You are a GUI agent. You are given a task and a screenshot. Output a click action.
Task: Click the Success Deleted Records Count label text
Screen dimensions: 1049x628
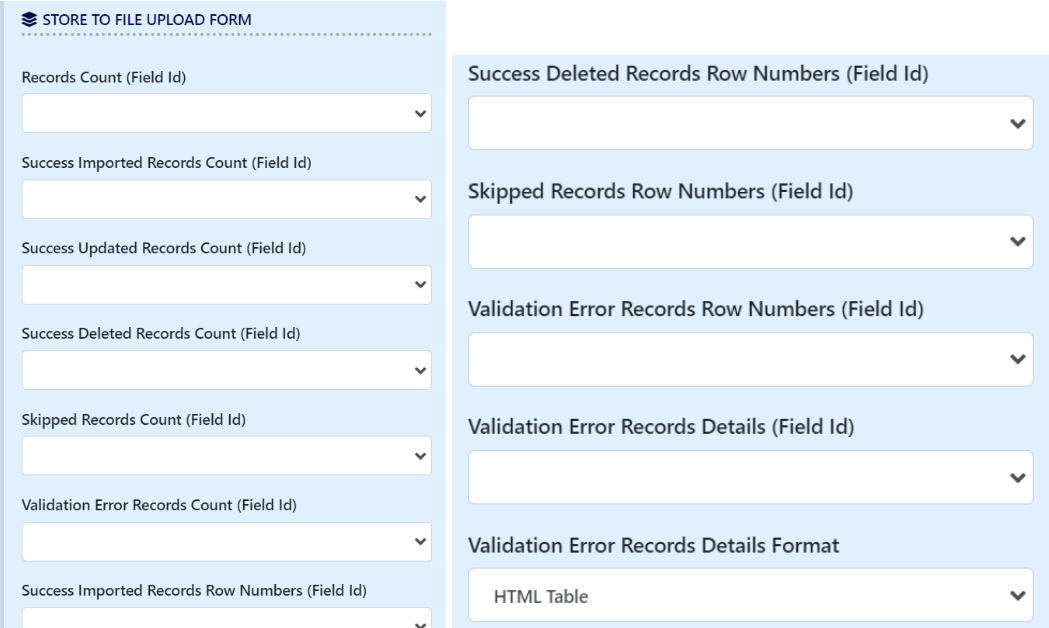[161, 334]
